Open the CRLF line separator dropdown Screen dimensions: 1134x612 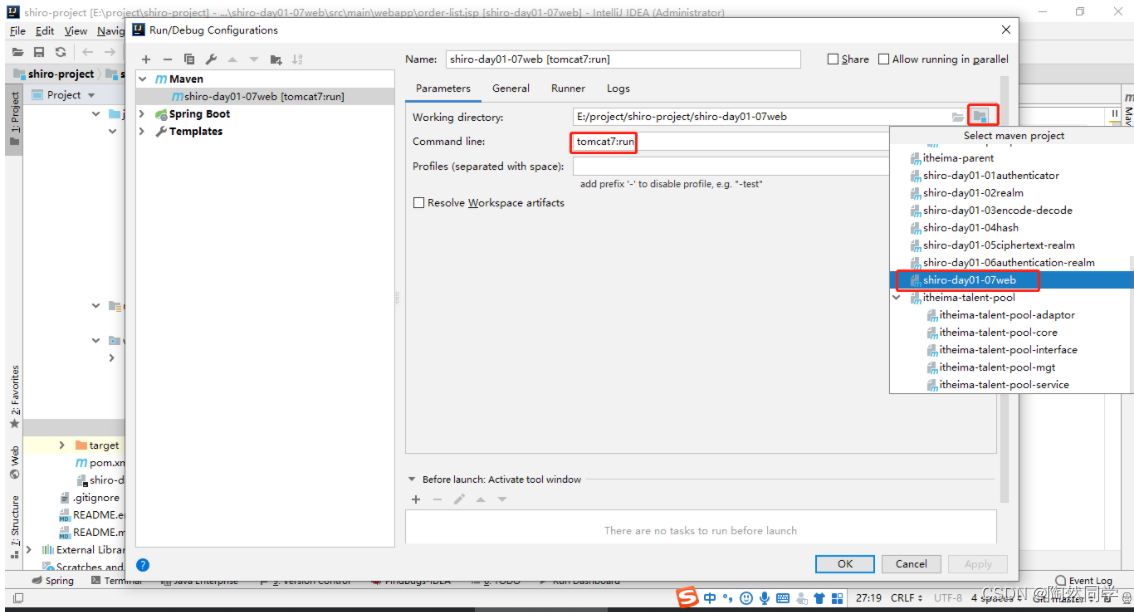[x=907, y=598]
